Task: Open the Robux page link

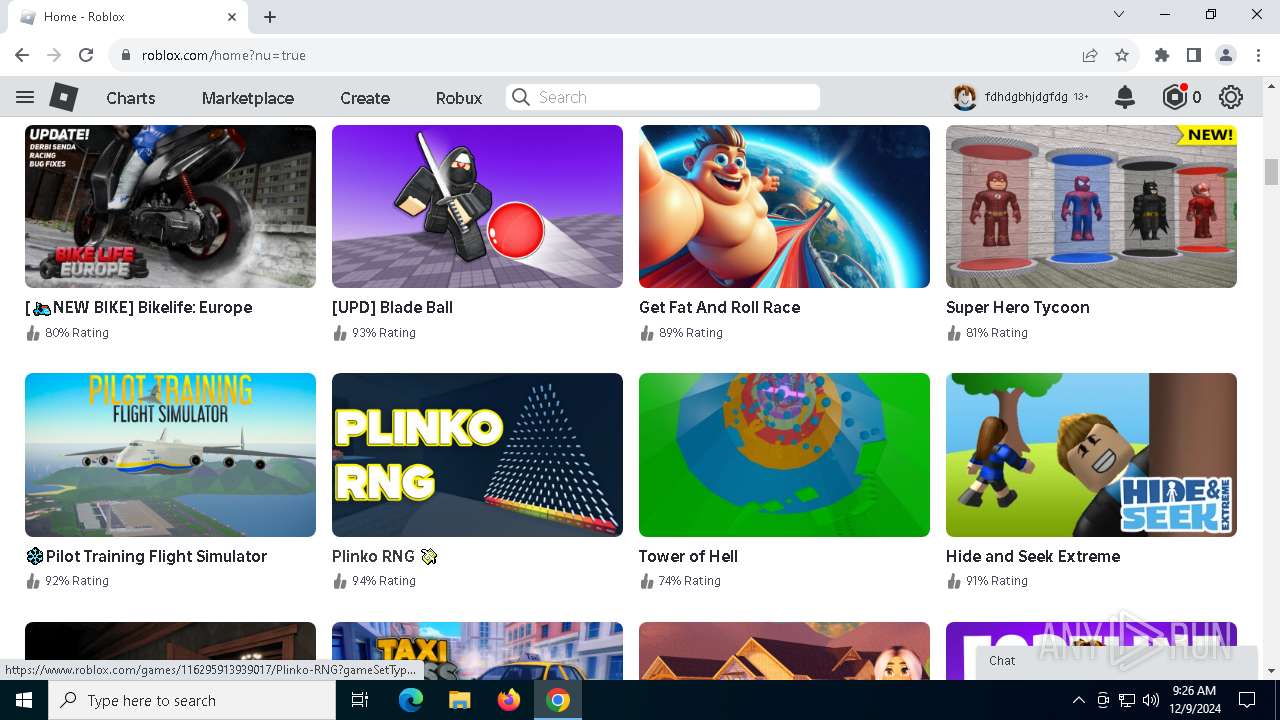Action: [459, 98]
